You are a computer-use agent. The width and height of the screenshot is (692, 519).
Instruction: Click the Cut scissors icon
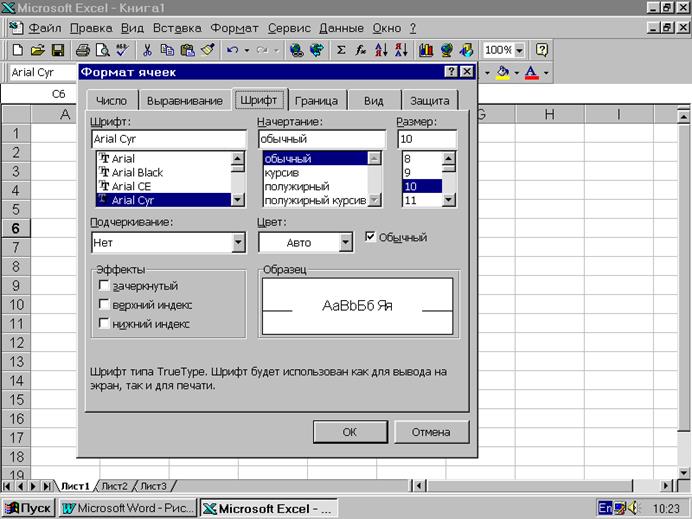(x=147, y=50)
